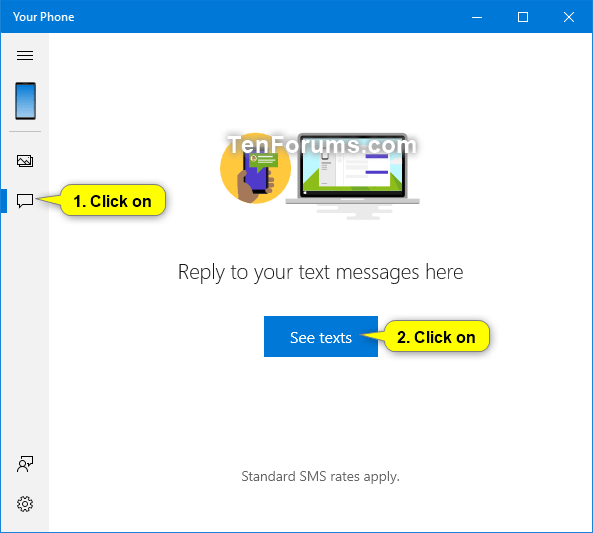Click the 'Standard SMS rates apply.' text
The image size is (593, 533).
click(320, 477)
